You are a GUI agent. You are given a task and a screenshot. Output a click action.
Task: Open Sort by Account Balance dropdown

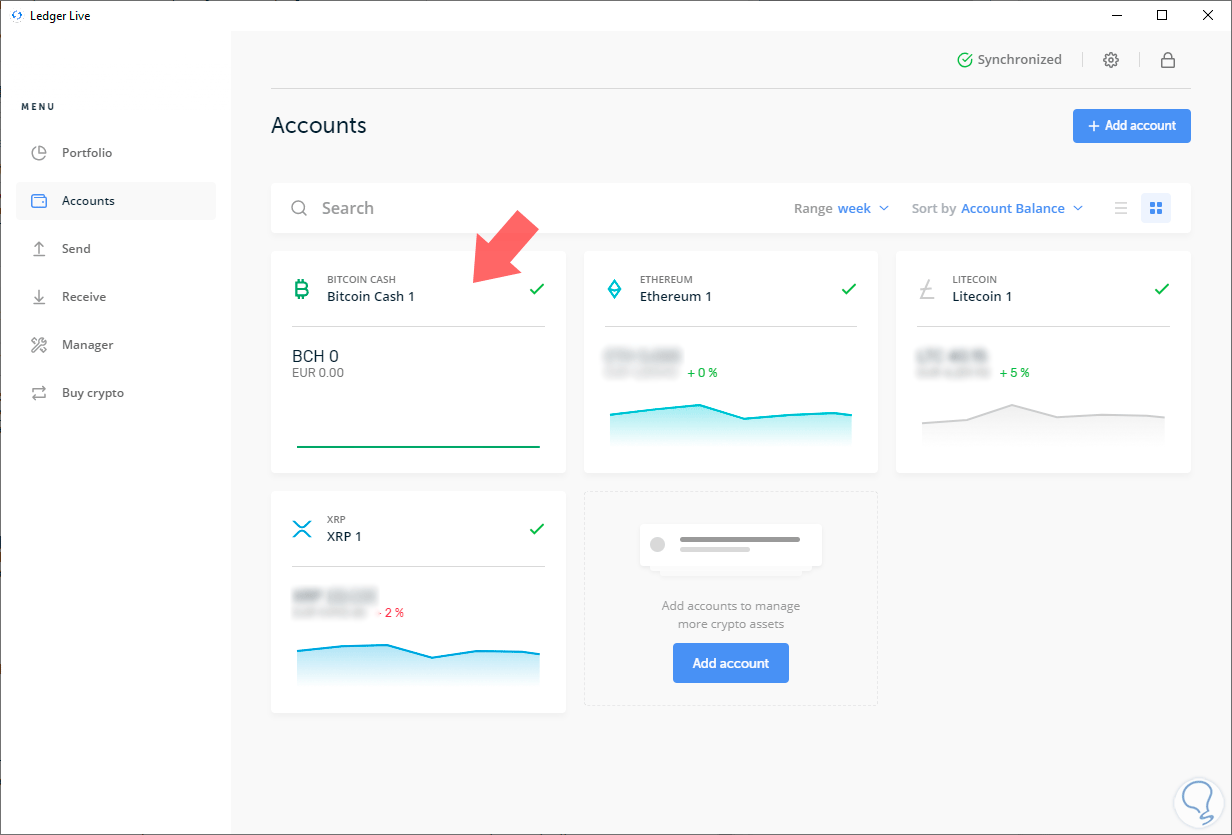pyautogui.click(x=1022, y=208)
